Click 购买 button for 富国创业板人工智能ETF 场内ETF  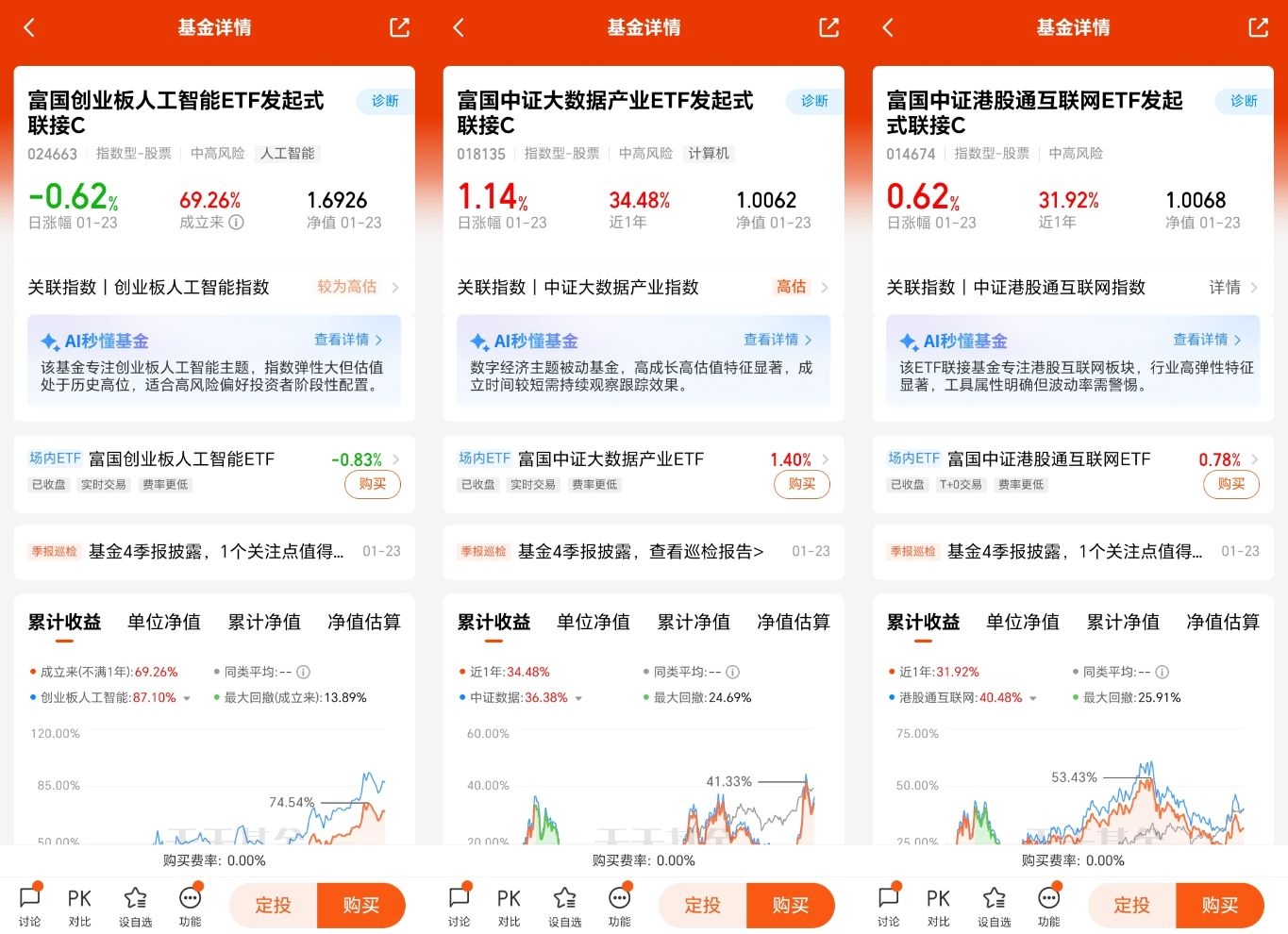(x=373, y=484)
